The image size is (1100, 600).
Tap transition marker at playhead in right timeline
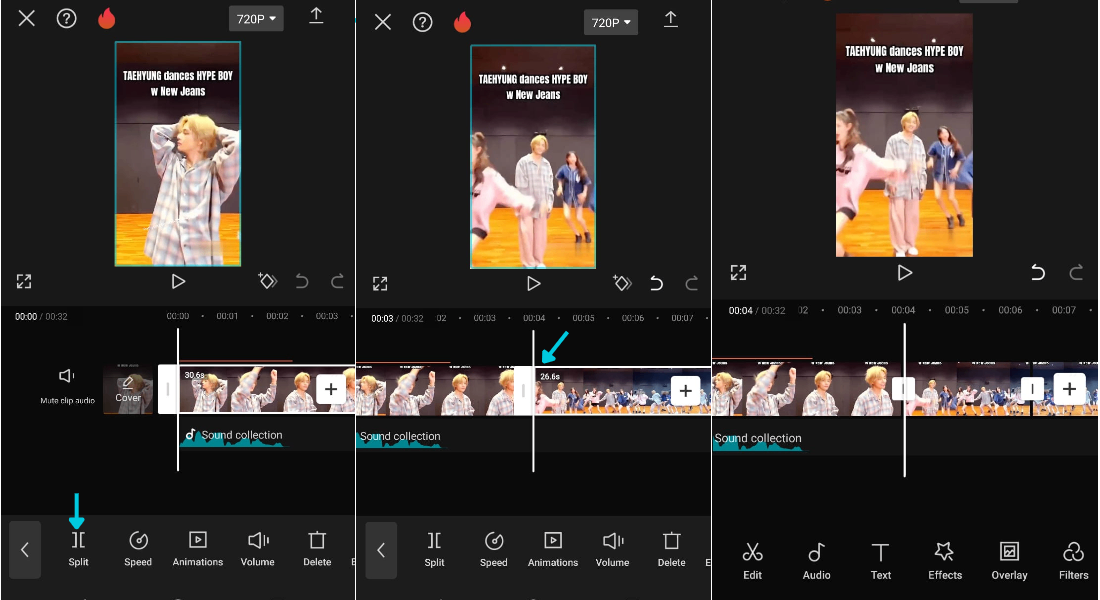(903, 388)
